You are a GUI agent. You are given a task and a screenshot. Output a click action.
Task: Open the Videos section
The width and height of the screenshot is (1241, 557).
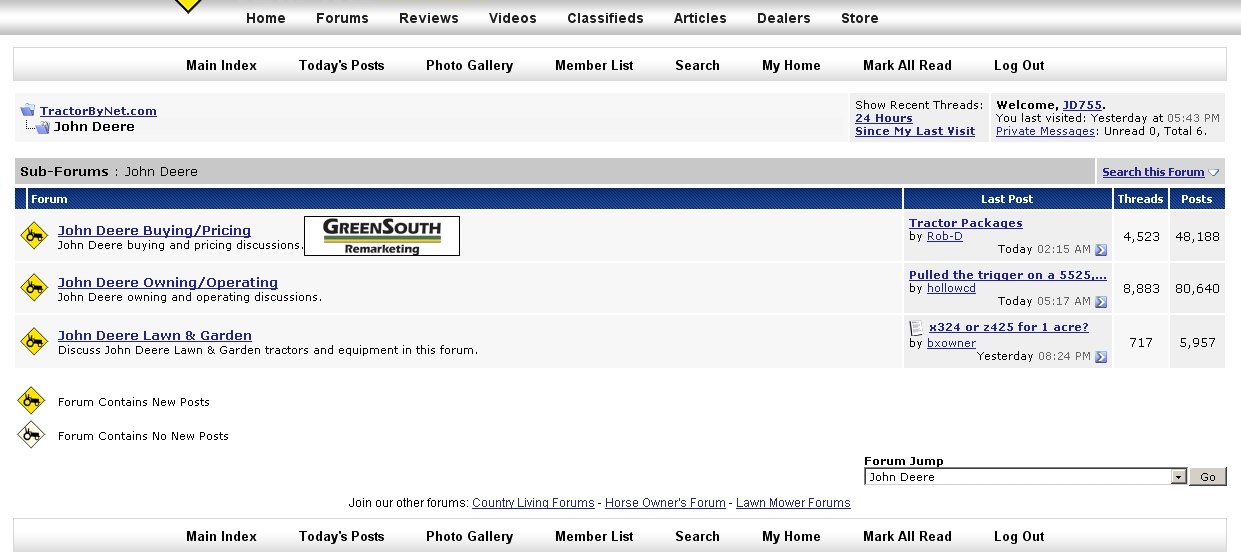[x=513, y=18]
